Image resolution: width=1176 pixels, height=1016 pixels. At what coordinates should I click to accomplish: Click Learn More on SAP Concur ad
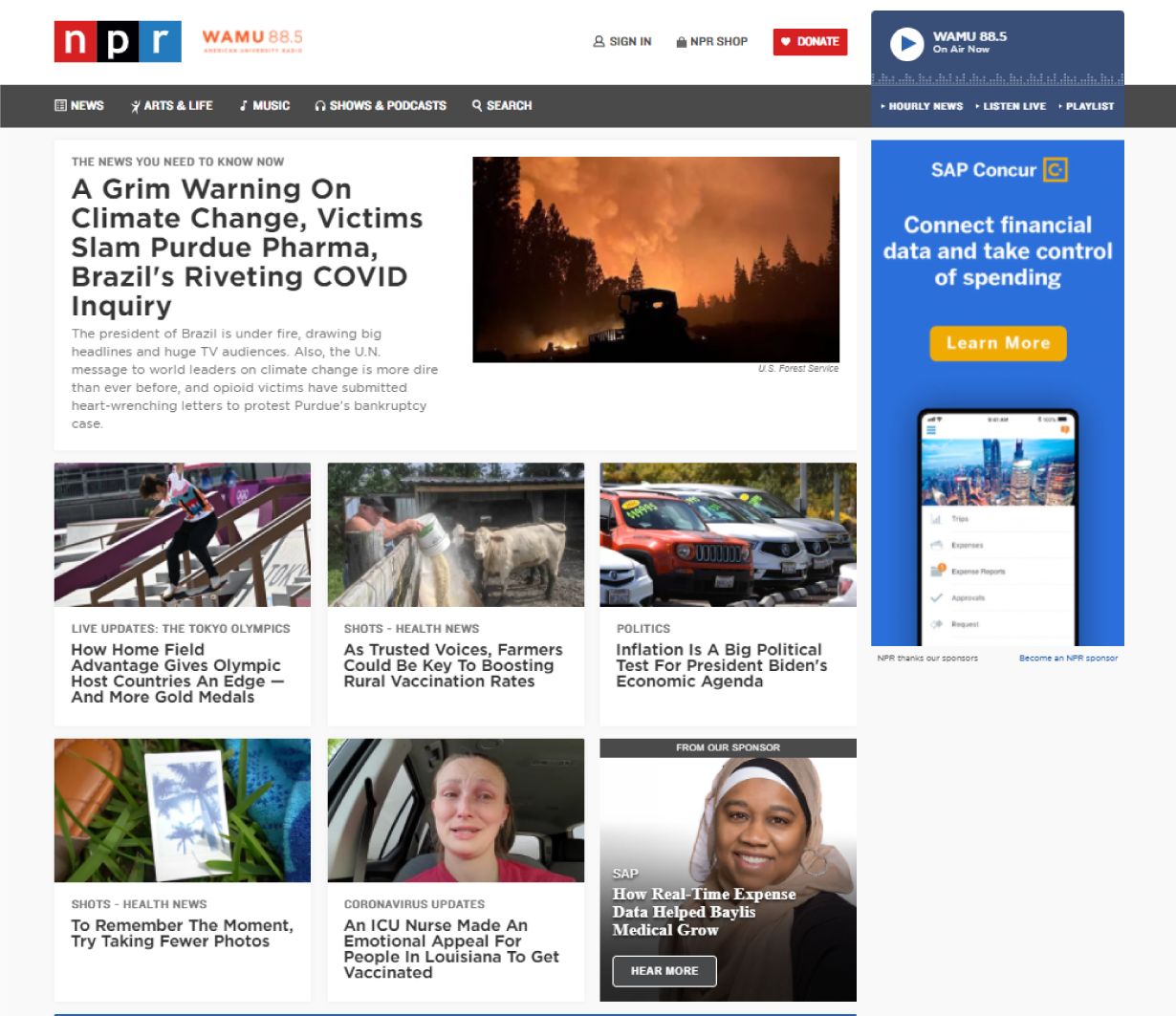[998, 343]
